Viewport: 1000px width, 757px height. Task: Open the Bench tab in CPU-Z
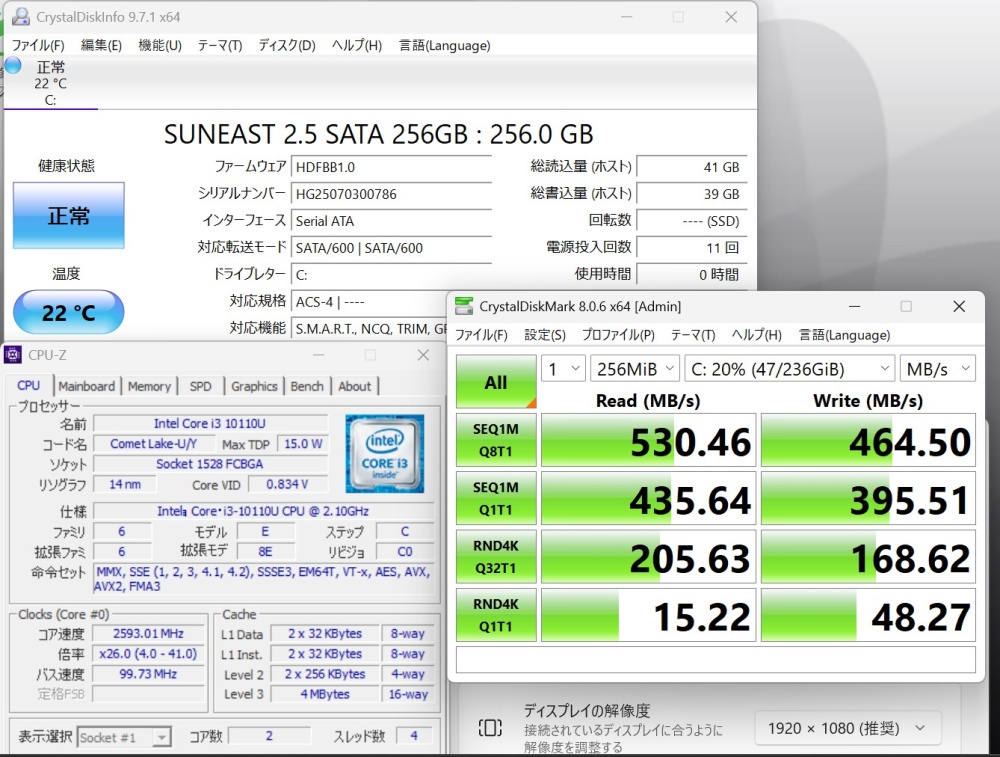pos(307,386)
